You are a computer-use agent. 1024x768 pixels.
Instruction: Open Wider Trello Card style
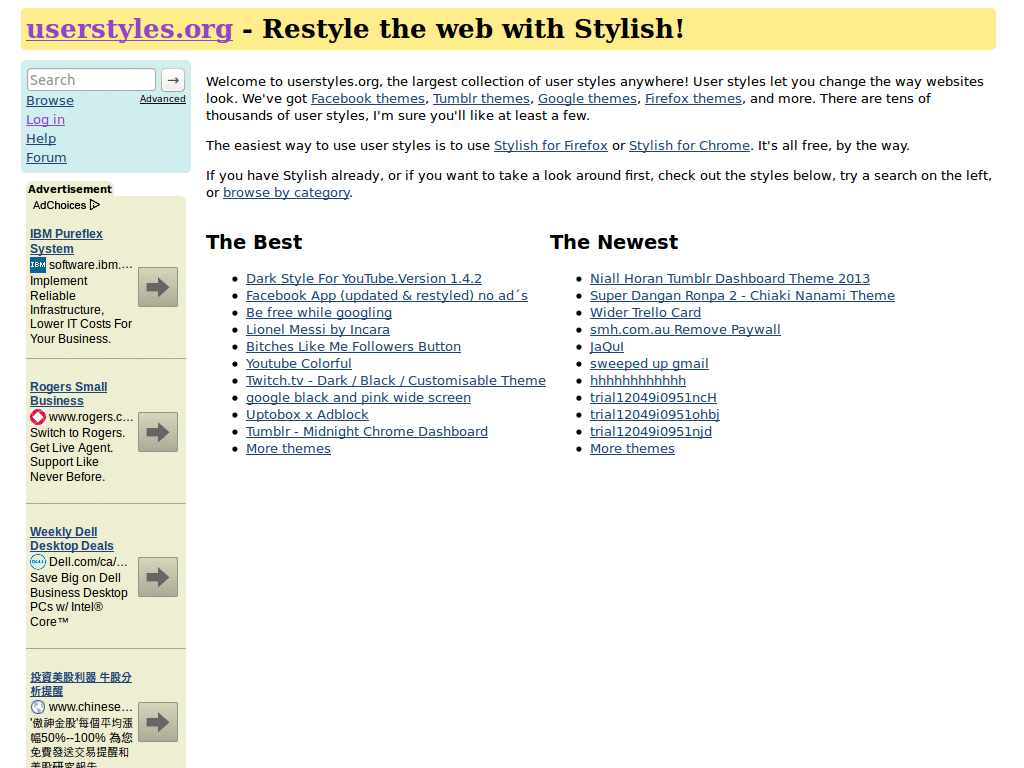645,313
